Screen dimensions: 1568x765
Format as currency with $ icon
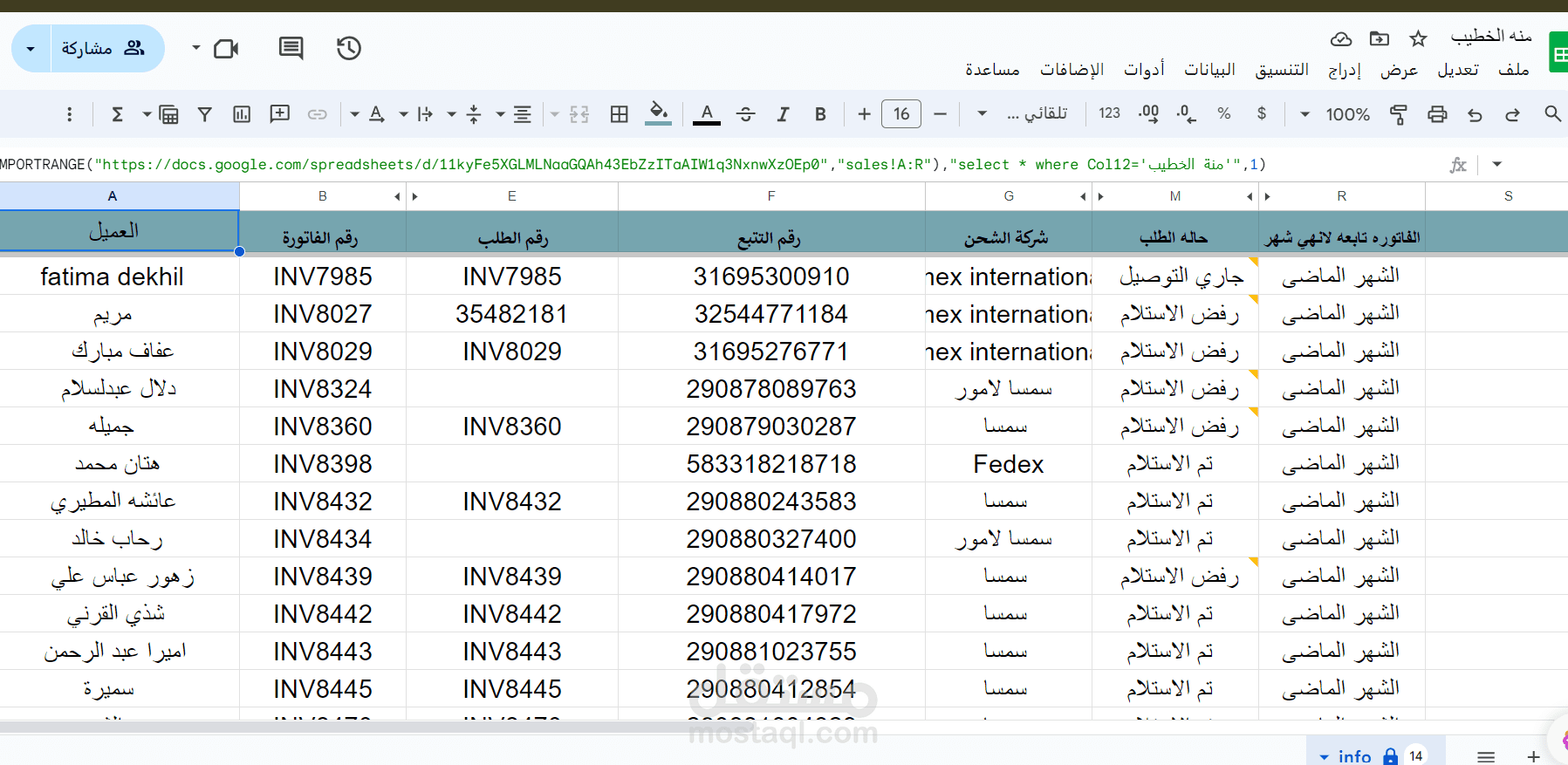coord(1262,113)
